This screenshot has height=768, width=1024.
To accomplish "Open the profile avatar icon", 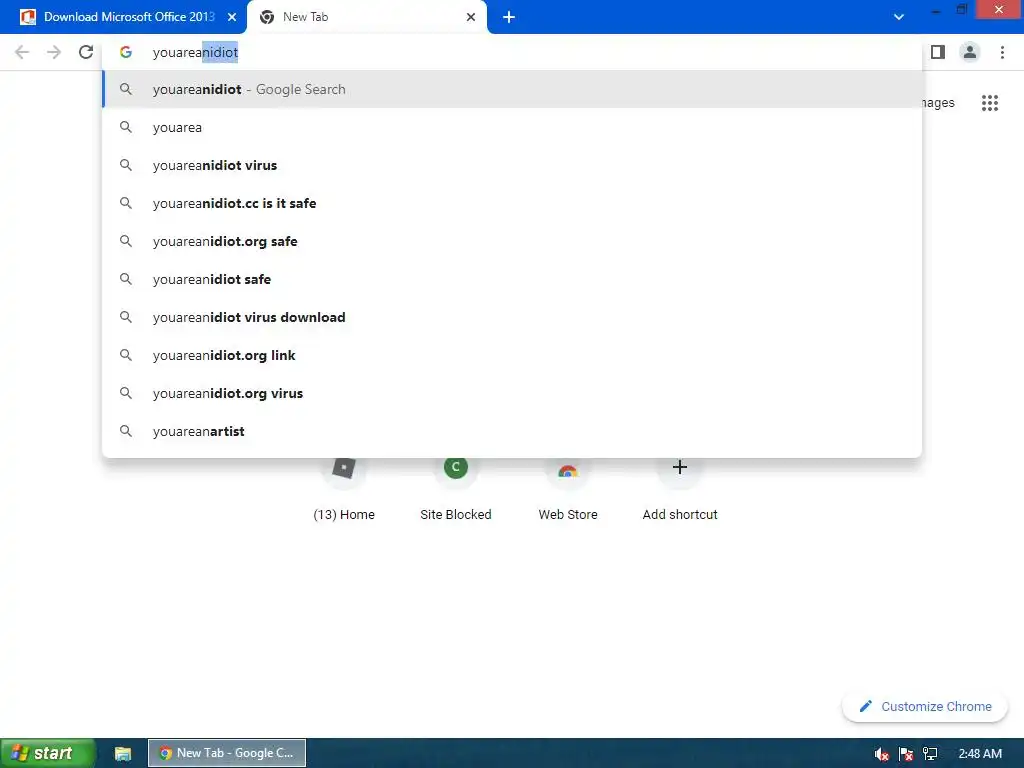I will click(970, 52).
